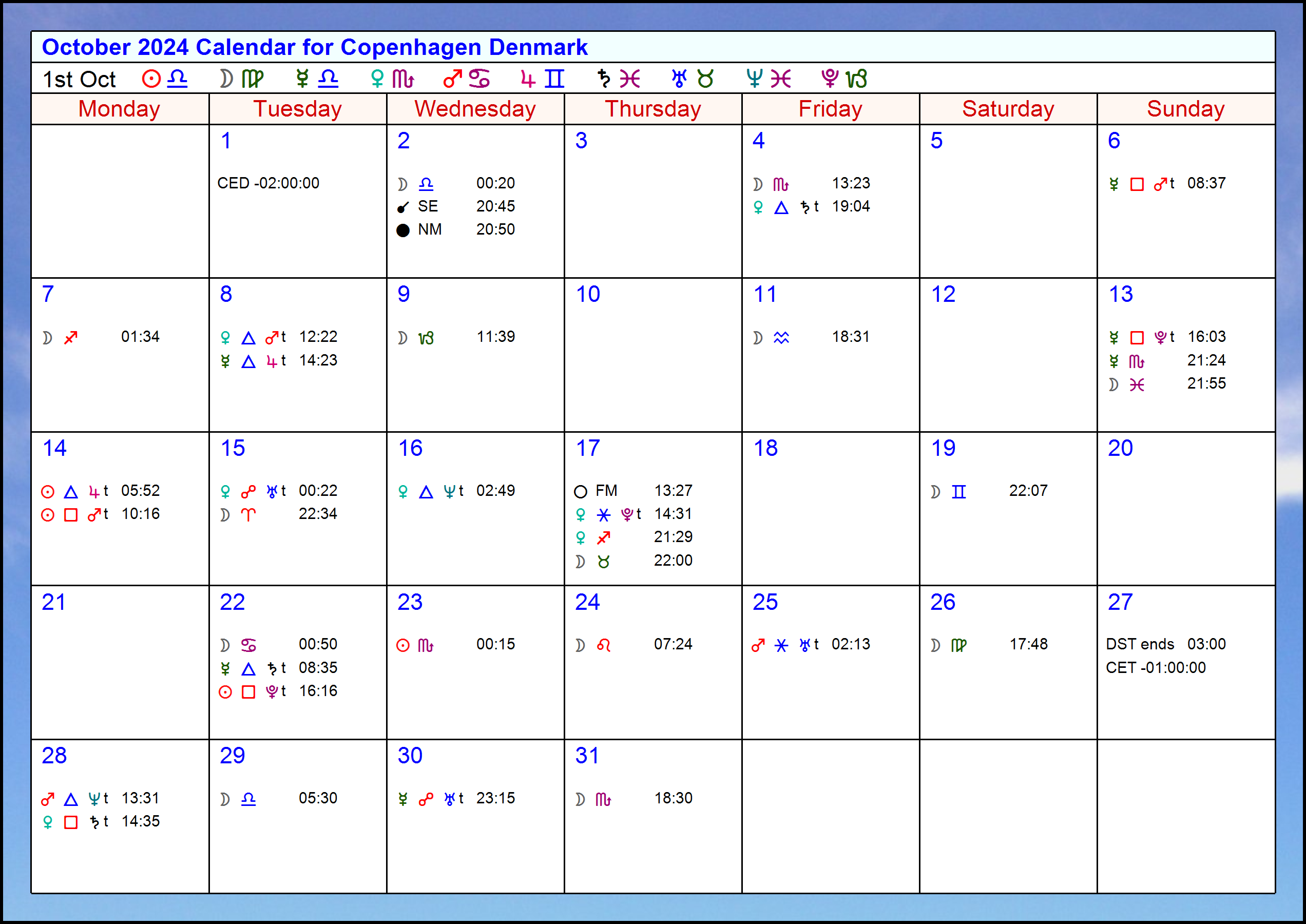Click the Moon in Virgo symbol in the header row

tap(241, 79)
